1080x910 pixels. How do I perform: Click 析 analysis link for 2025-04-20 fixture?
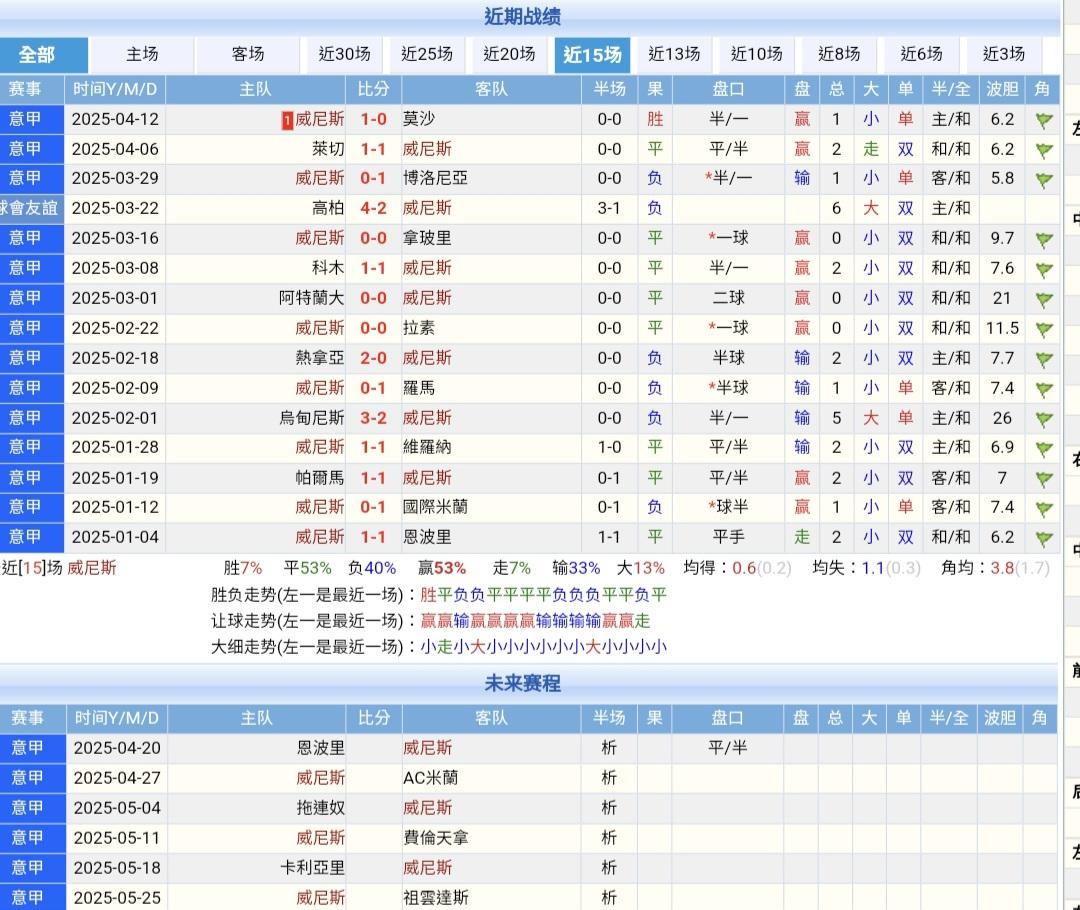(609, 747)
